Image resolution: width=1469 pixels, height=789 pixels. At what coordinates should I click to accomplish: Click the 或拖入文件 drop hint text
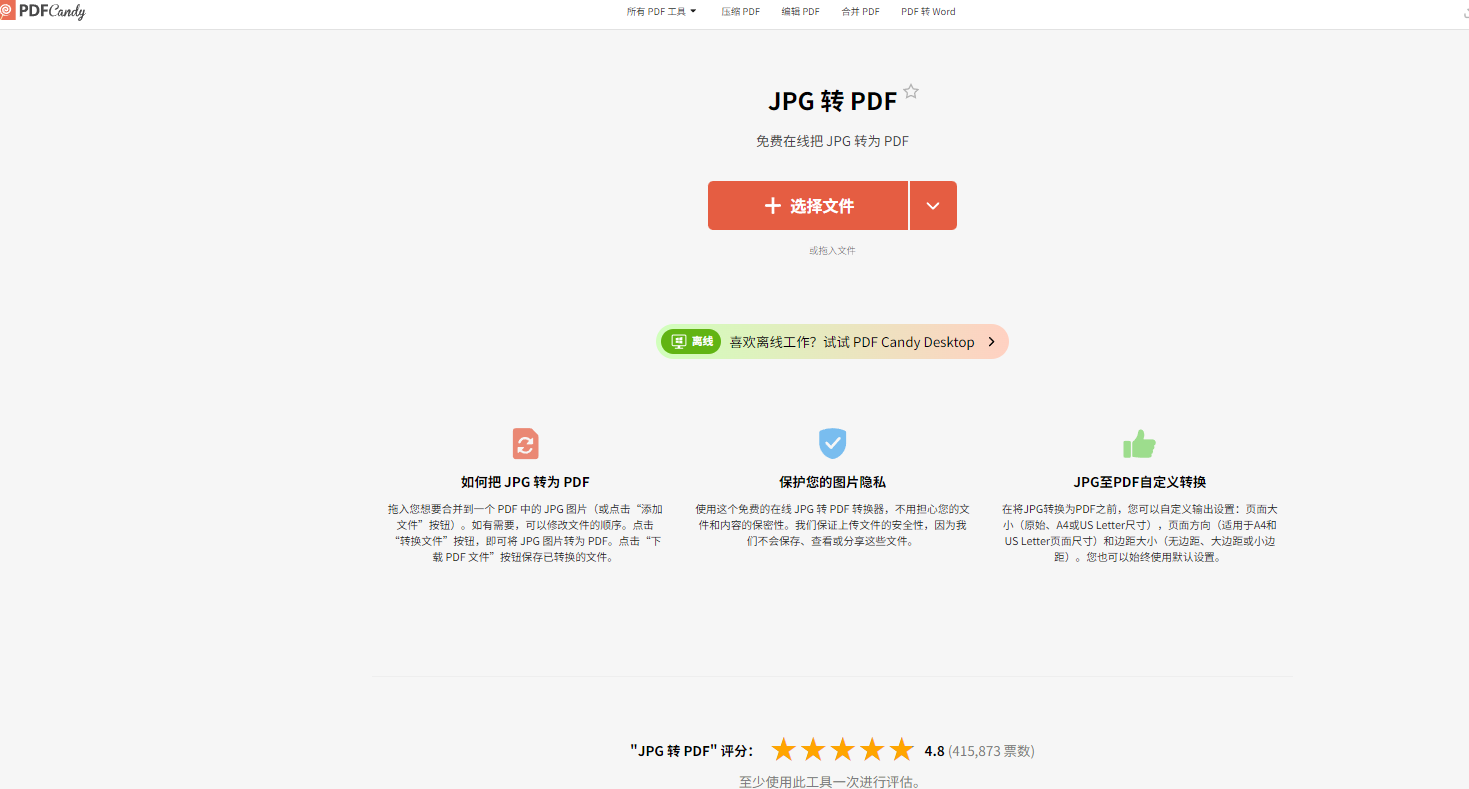click(x=832, y=250)
